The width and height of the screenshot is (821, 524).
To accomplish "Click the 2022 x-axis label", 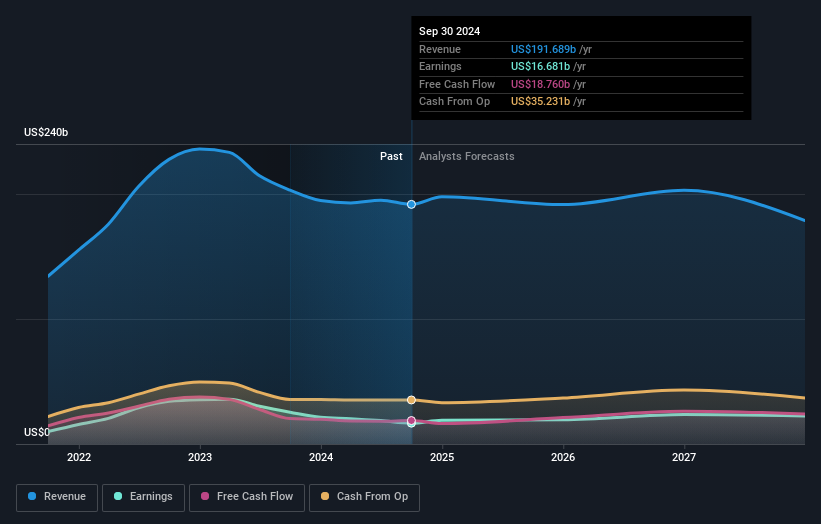I will pos(79,457).
